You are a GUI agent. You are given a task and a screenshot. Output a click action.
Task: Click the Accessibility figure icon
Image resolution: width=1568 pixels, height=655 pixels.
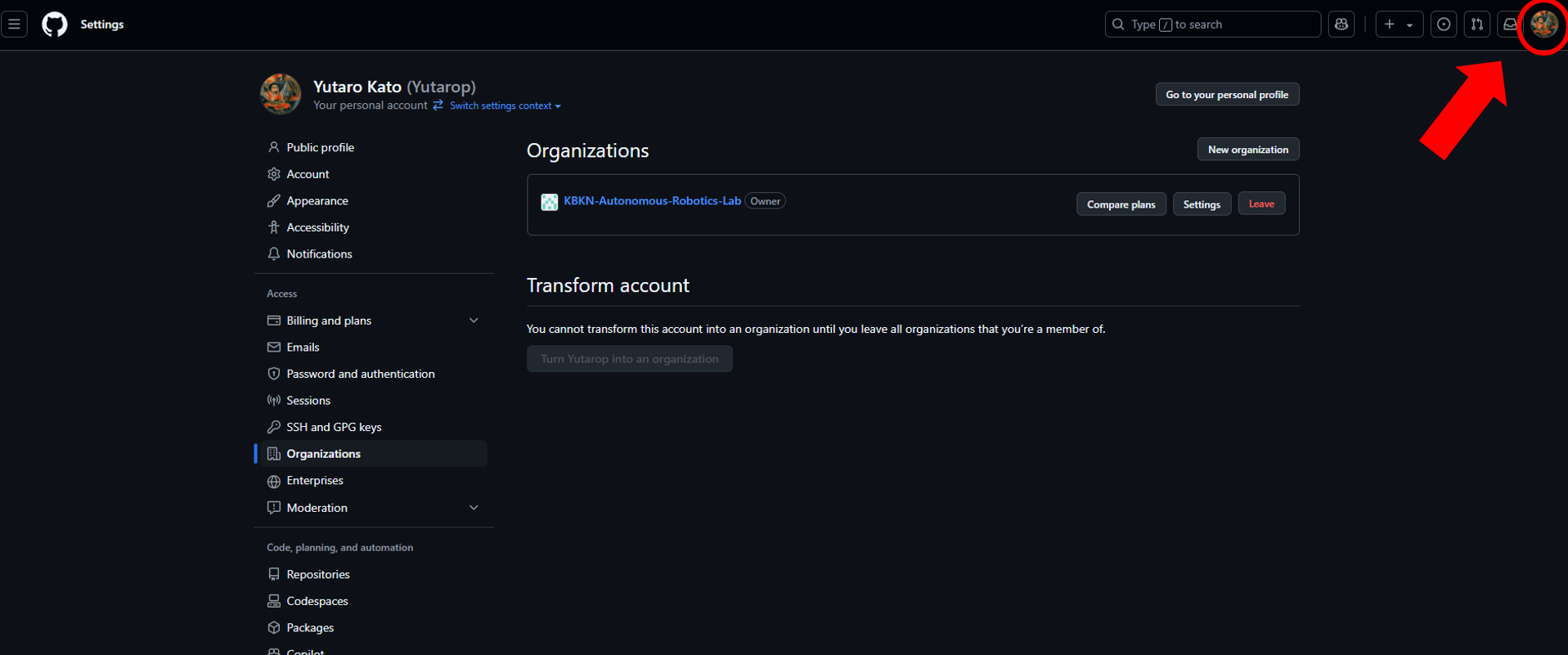[274, 227]
